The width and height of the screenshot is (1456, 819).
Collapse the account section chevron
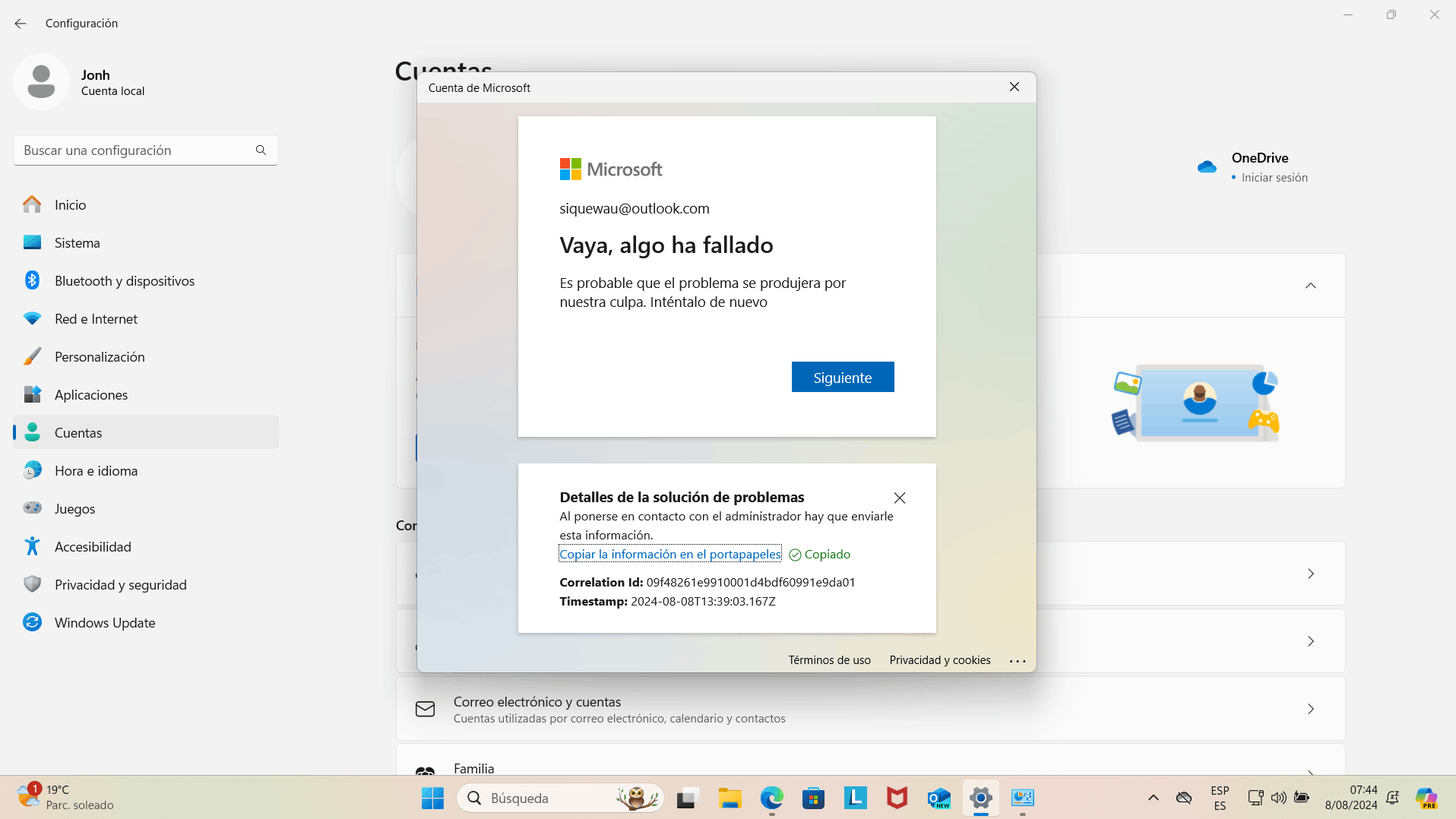(x=1311, y=286)
